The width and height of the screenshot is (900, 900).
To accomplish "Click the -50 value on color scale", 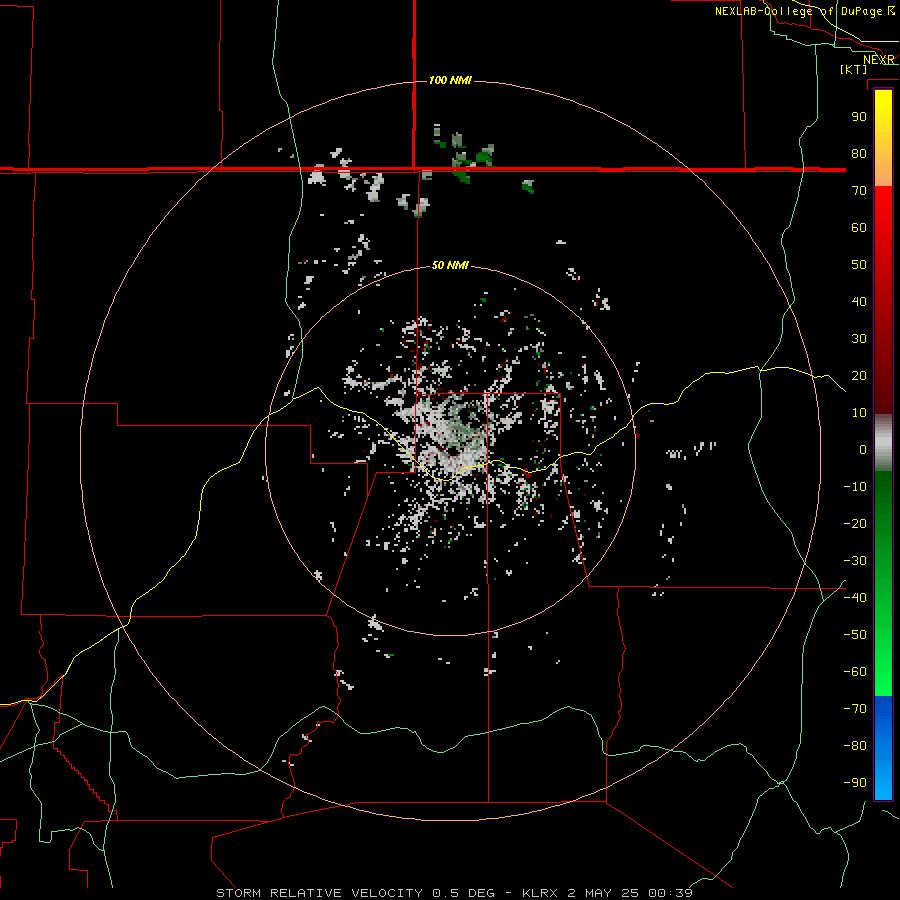I will tap(855, 635).
